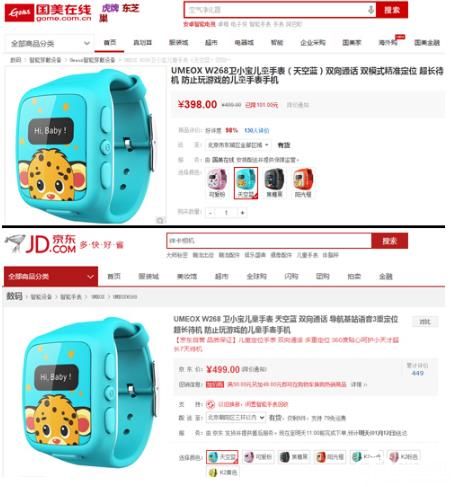Screen dimensions: 454x487
Task: Click the red Gome search button
Action: point(392,10)
